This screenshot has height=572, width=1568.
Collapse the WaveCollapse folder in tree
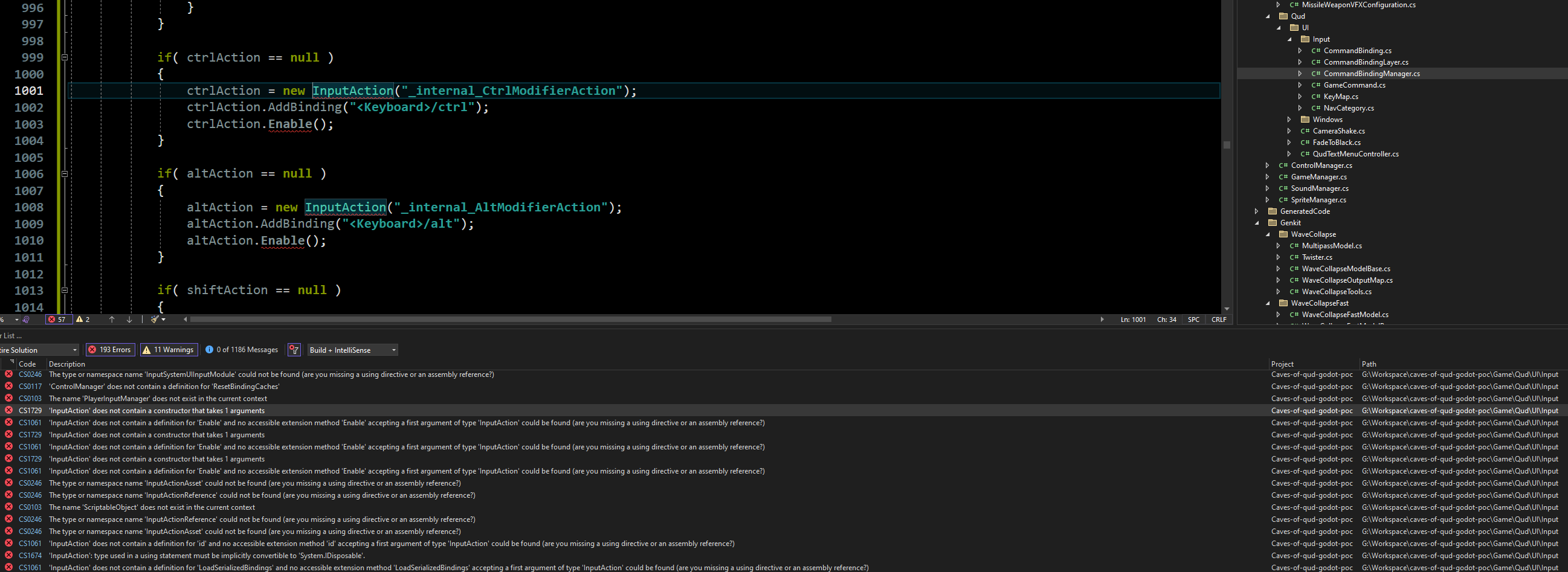point(1268,234)
